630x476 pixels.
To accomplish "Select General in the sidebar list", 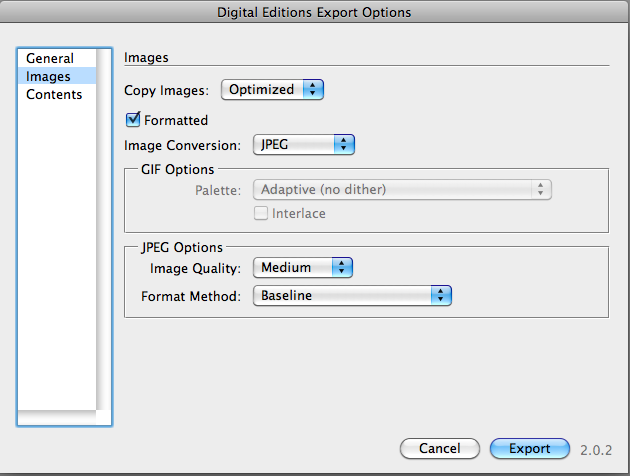I will [x=50, y=58].
